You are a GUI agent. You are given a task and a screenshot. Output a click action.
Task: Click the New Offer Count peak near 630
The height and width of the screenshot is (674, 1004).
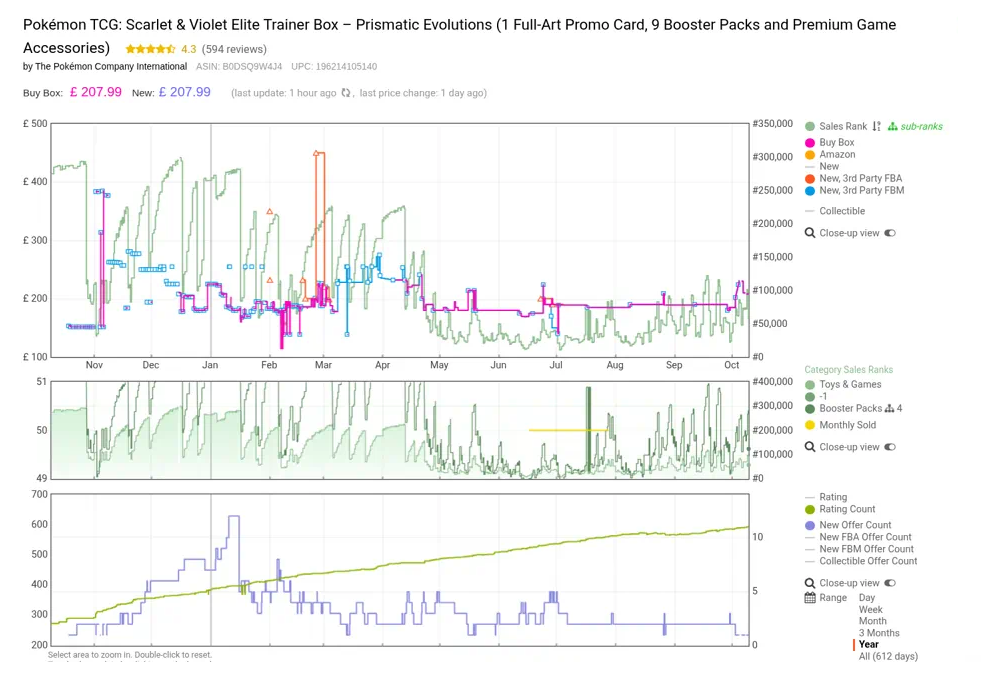point(234,516)
